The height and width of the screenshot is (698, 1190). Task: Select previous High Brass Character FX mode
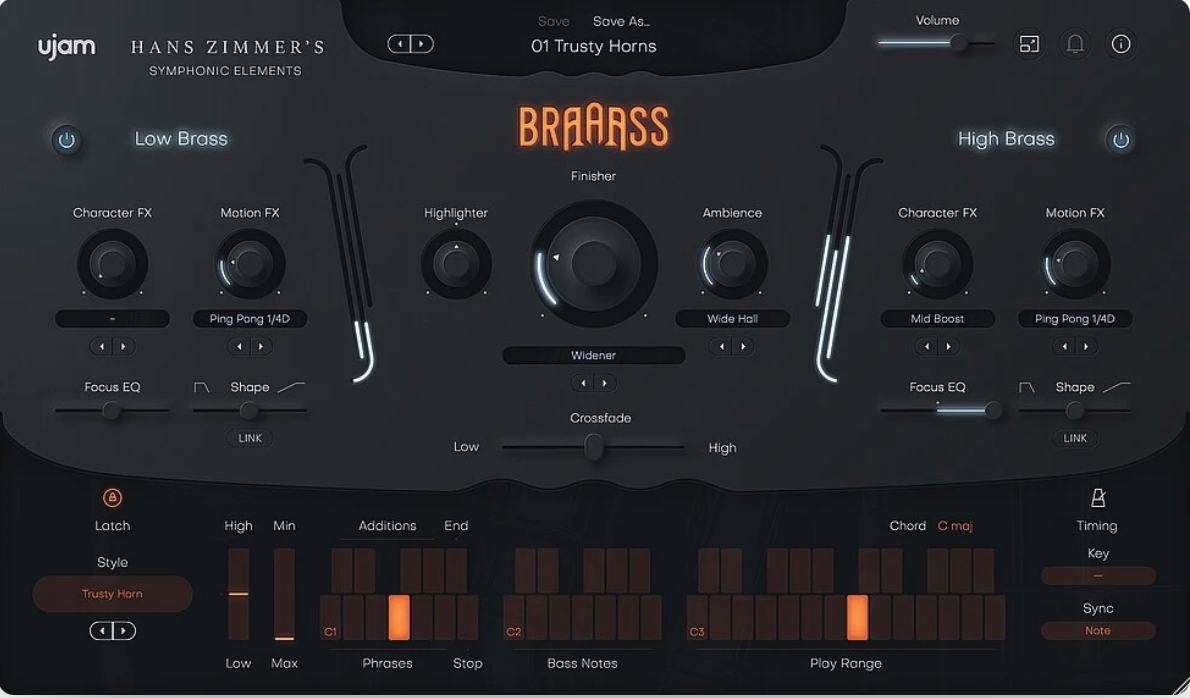point(927,347)
